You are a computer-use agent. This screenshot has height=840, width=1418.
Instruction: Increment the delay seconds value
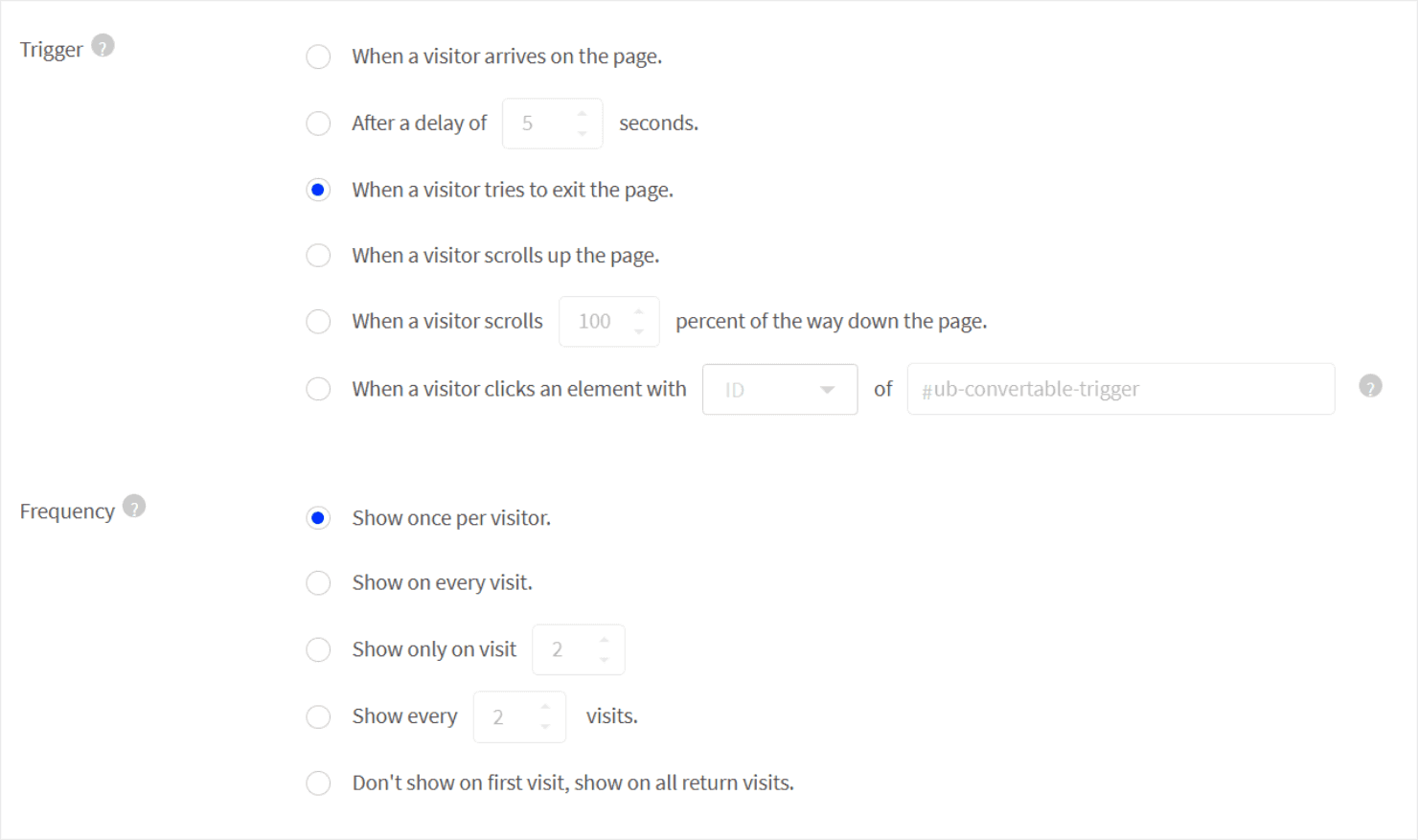pos(583,114)
